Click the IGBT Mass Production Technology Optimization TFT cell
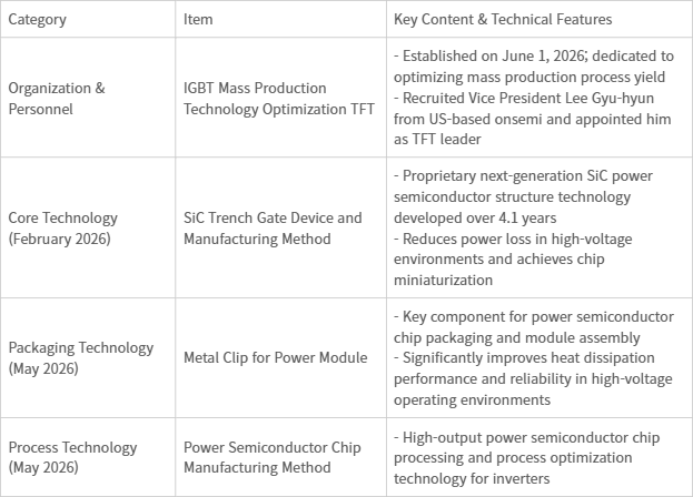Viewport: 693px width, 497px height. (279, 98)
